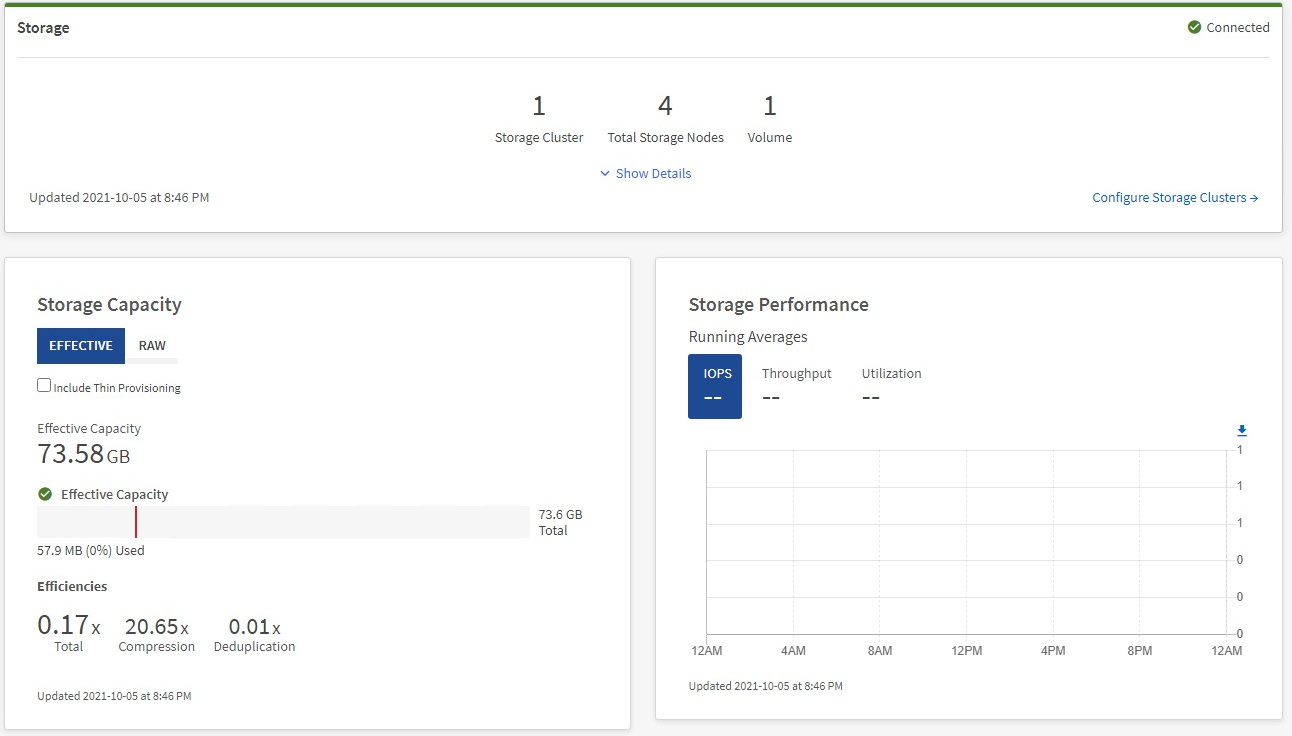Viewport: 1292px width, 736px height.
Task: Switch to the EFFECTIVE capacity tab
Action: click(81, 346)
